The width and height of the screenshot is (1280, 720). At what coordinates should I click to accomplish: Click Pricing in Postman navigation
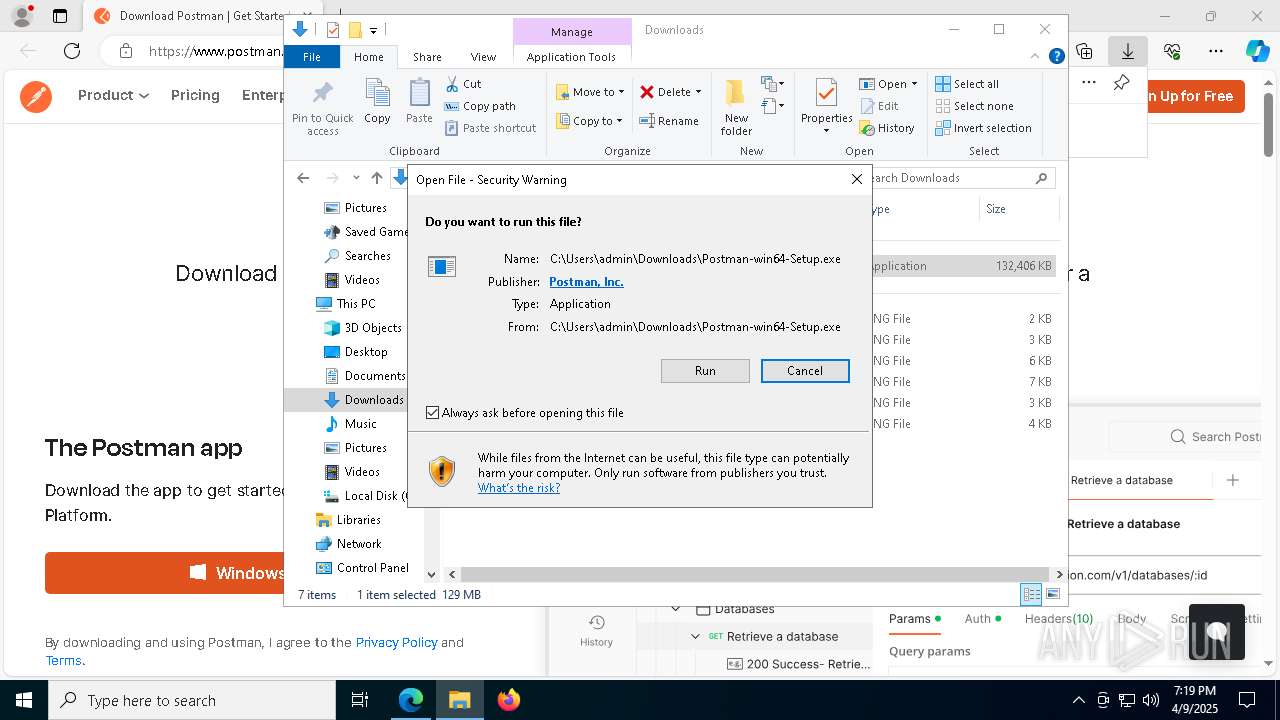195,95
